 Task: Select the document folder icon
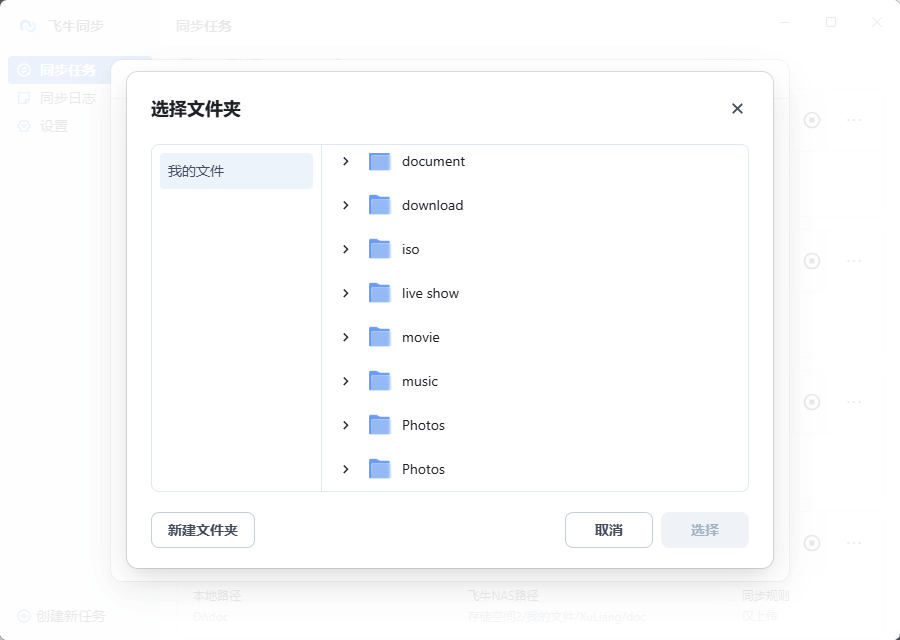378,161
